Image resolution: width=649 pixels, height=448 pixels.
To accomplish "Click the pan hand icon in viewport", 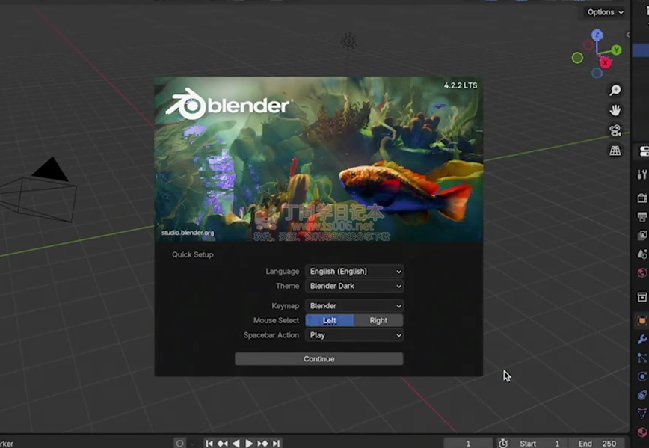I will [x=615, y=110].
